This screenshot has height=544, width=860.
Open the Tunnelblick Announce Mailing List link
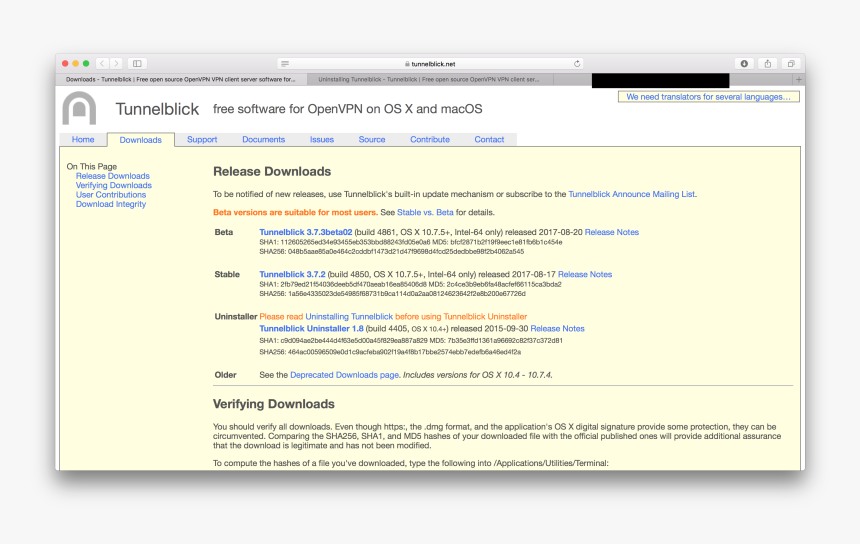[632, 194]
